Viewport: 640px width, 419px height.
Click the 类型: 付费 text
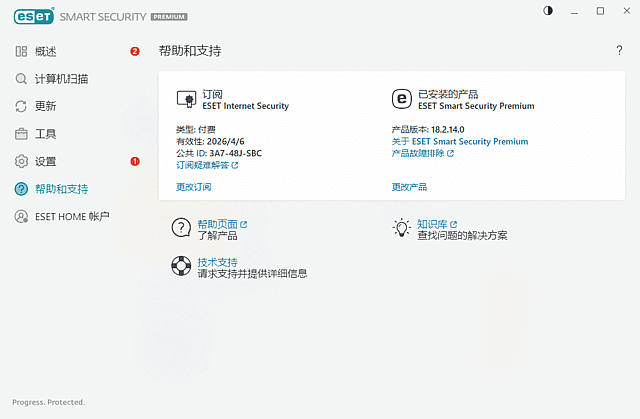coord(196,130)
